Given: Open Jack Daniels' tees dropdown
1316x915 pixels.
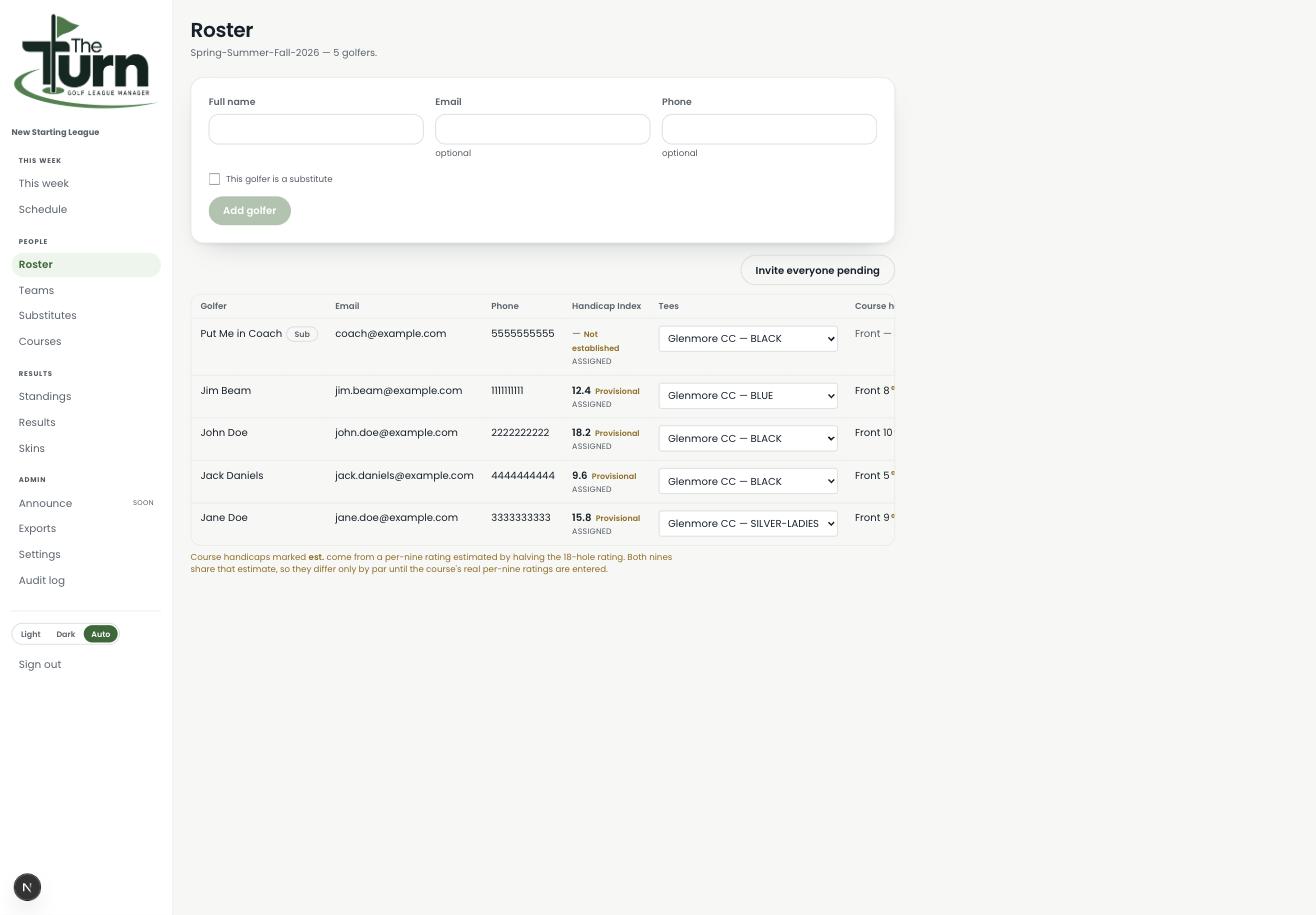Looking at the screenshot, I should (748, 482).
